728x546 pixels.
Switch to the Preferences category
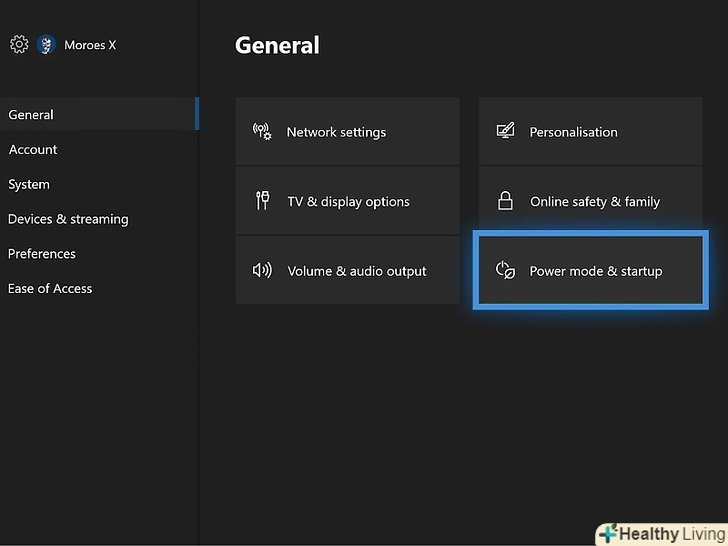point(42,254)
